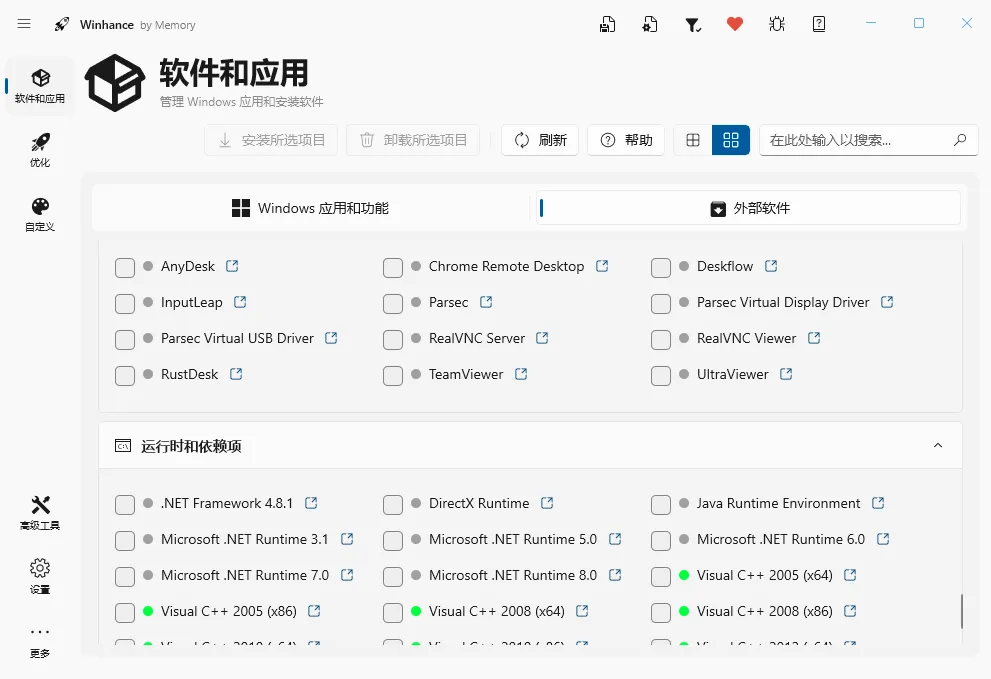Check the InputLeap checkbox
Image resolution: width=991 pixels, height=679 pixels.
tap(125, 303)
